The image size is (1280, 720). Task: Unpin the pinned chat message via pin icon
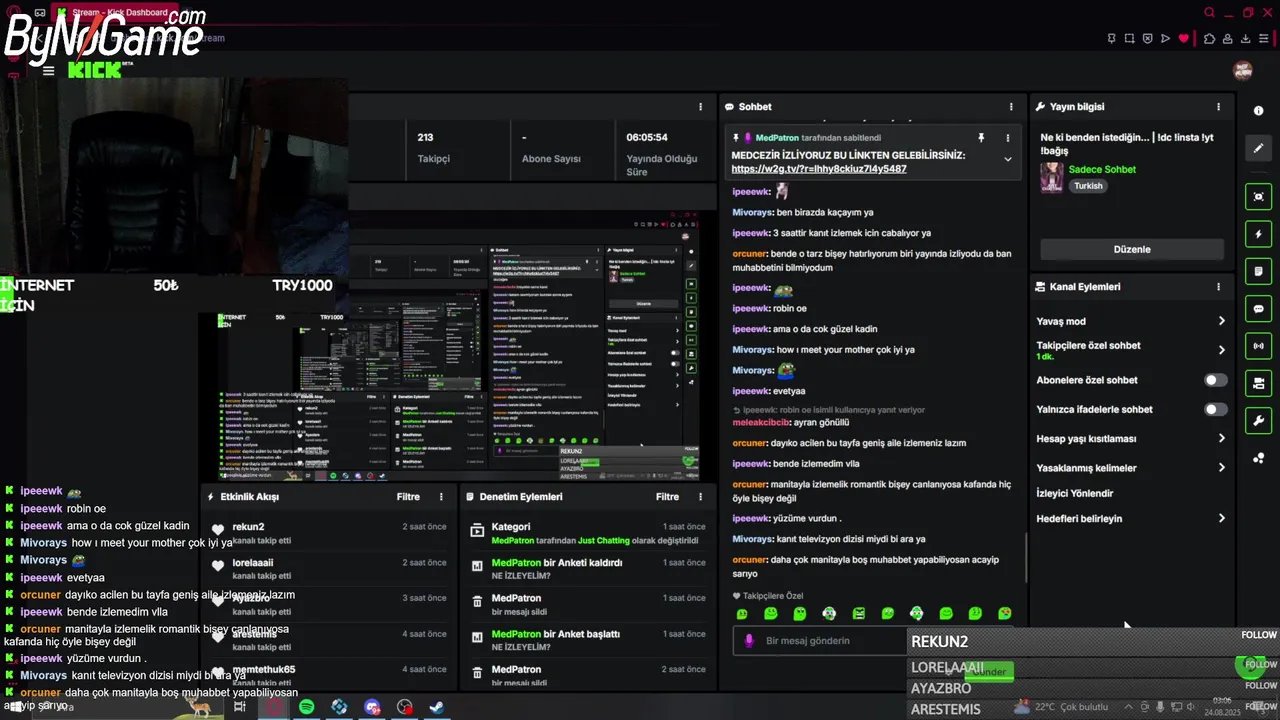[x=981, y=138]
